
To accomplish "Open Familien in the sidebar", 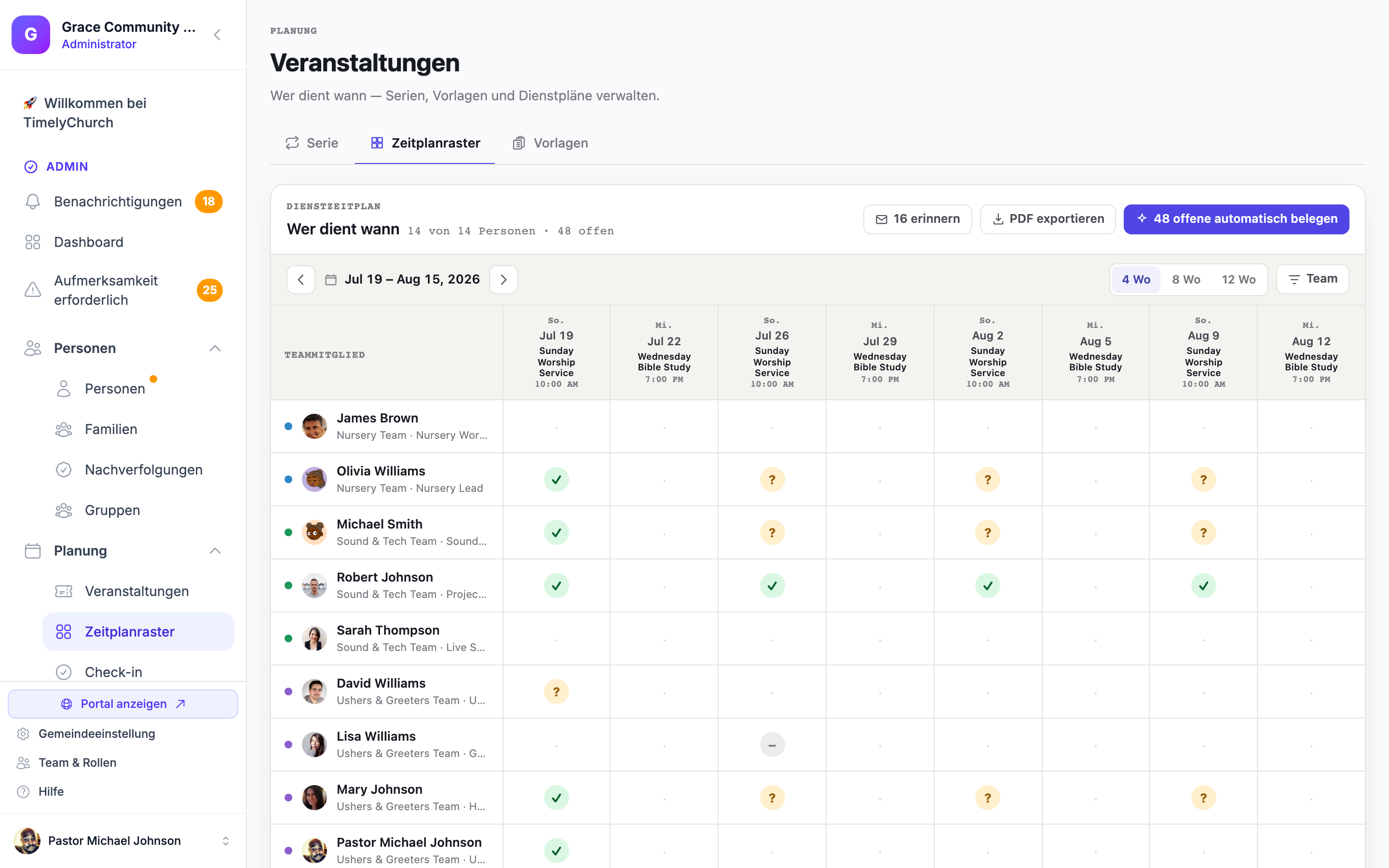I will [138, 429].
